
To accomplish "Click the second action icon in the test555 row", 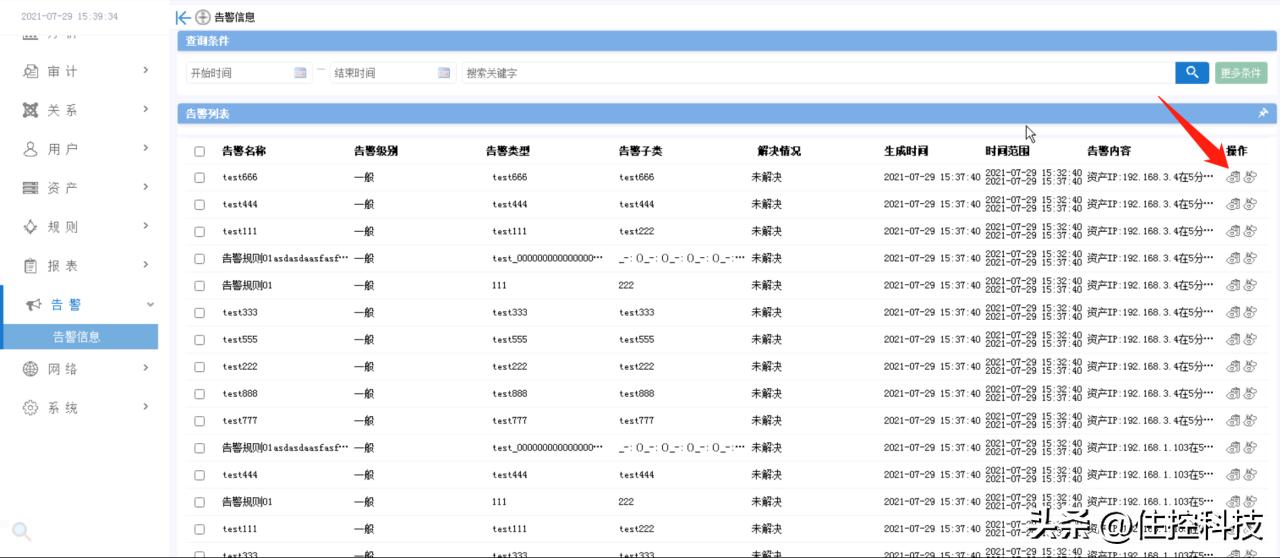I will point(1250,339).
